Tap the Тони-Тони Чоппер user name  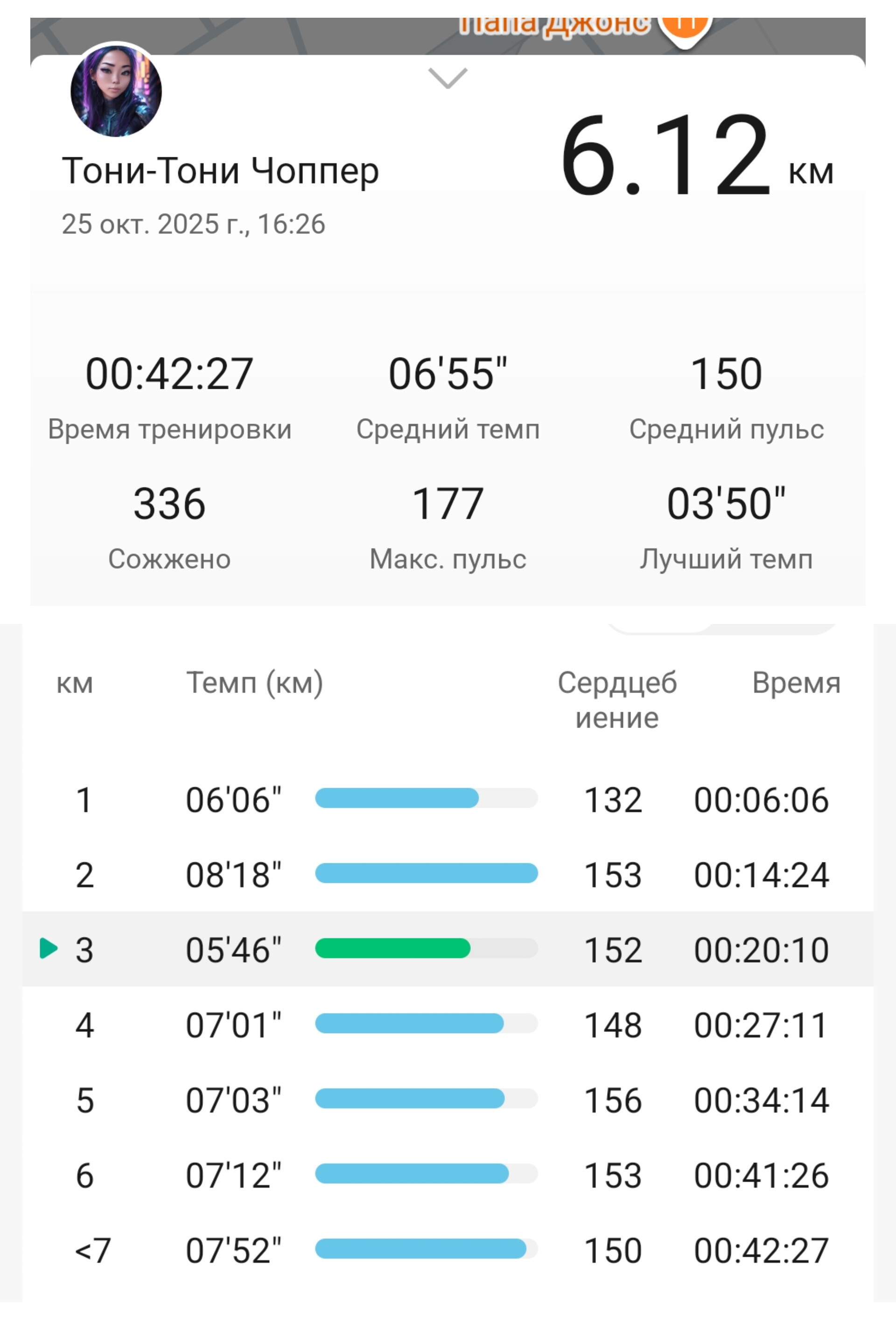click(220, 170)
